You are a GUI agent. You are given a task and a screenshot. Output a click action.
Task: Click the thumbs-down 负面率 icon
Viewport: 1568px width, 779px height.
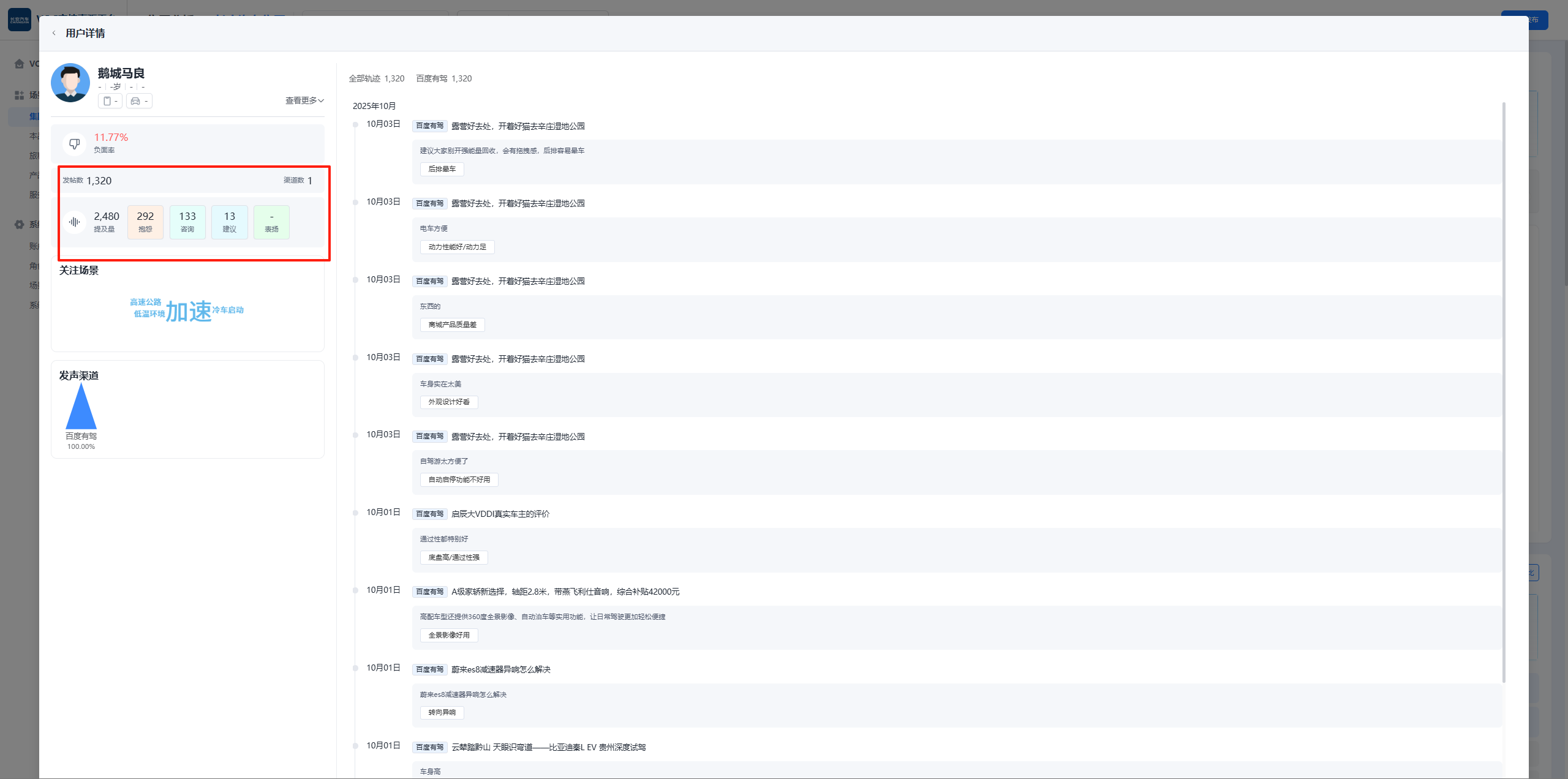tap(75, 144)
